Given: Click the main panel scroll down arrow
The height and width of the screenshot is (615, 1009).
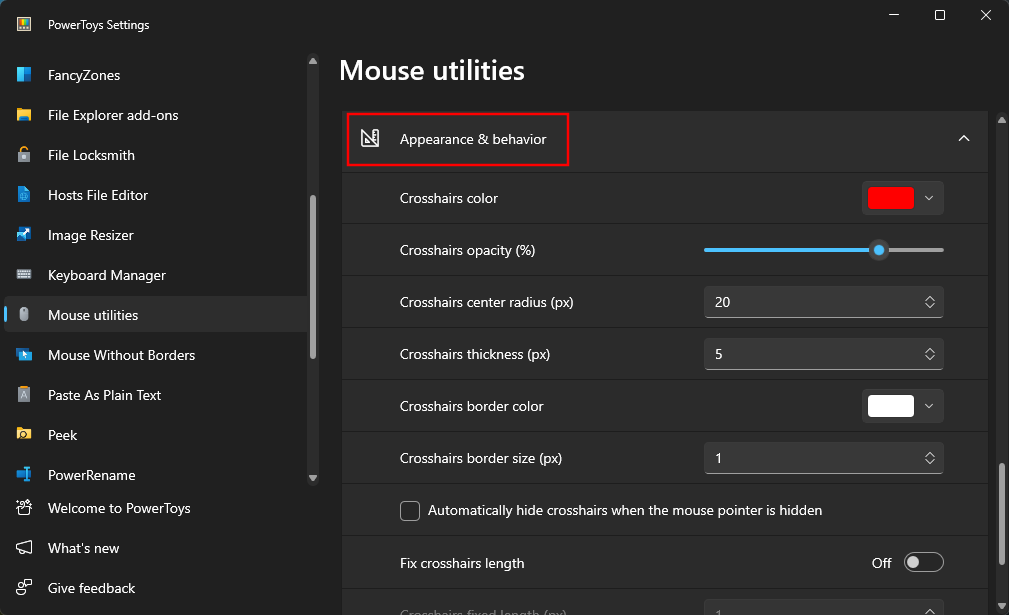Looking at the screenshot, I should (1001, 606).
